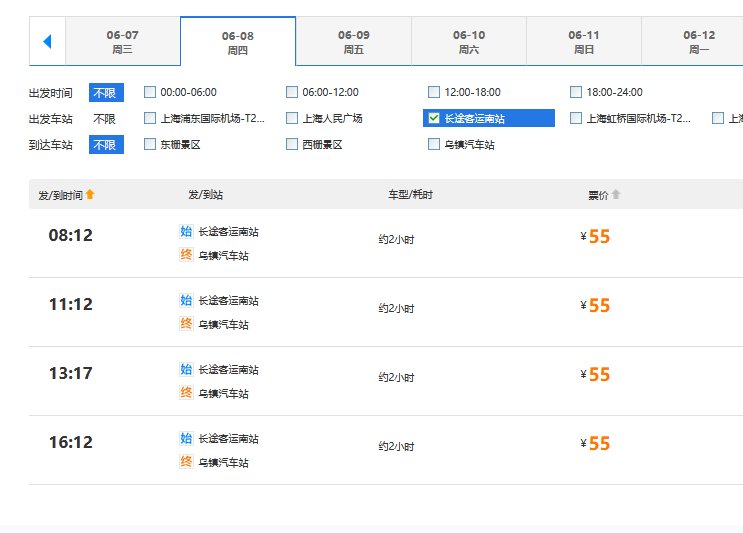Click the 车型/耗时 column header
This screenshot has height=533, width=743.
(x=410, y=195)
